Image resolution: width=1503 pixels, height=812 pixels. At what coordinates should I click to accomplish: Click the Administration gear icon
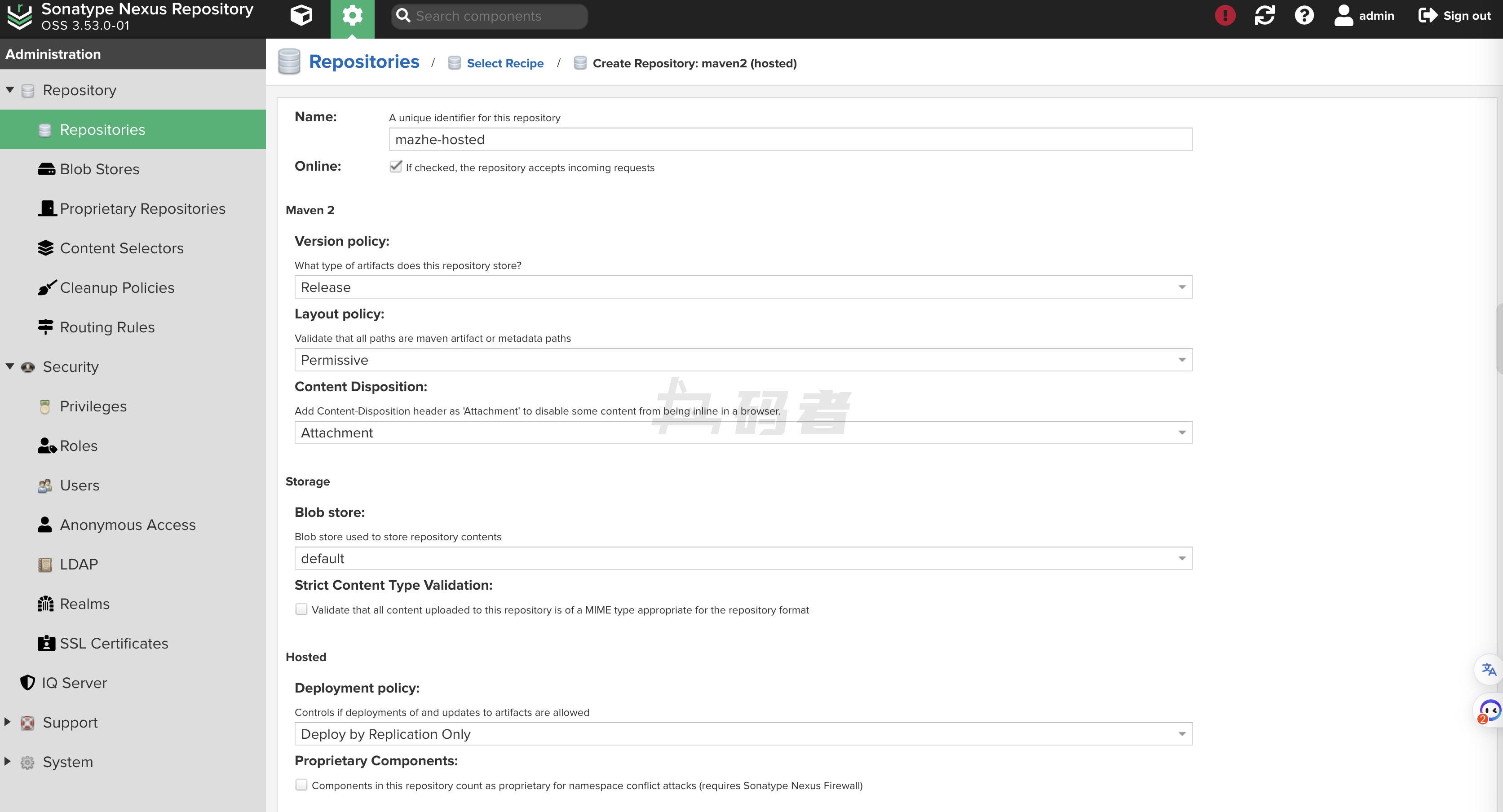pyautogui.click(x=352, y=16)
